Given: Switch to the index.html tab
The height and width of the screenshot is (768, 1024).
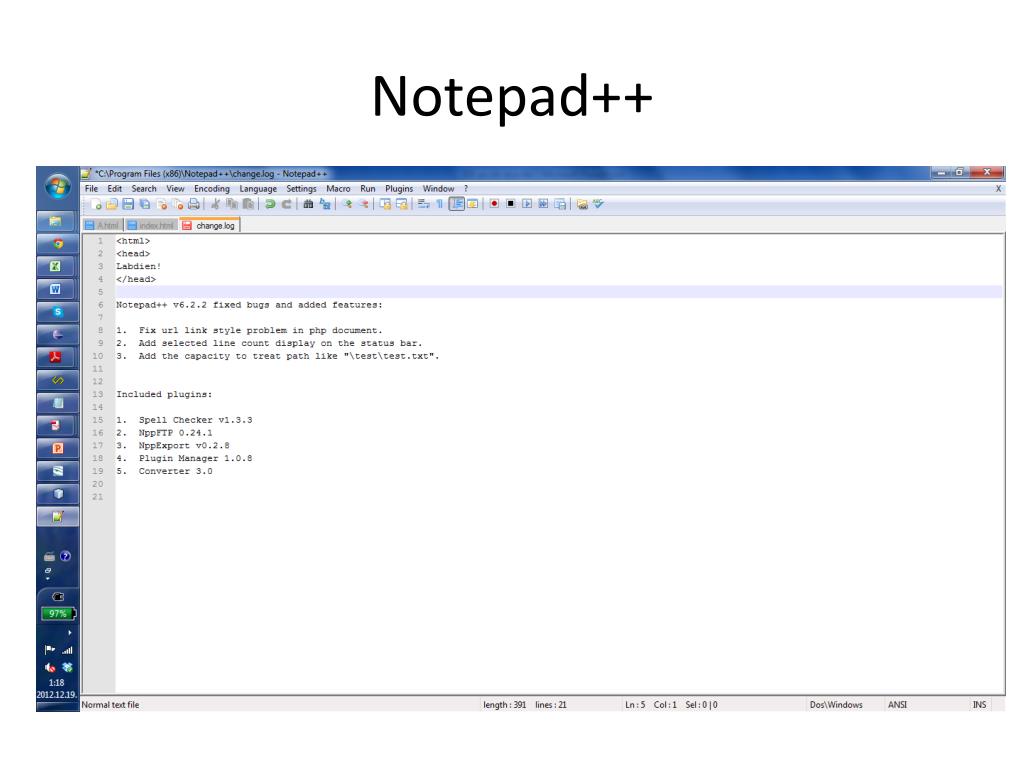Looking at the screenshot, I should (152, 225).
